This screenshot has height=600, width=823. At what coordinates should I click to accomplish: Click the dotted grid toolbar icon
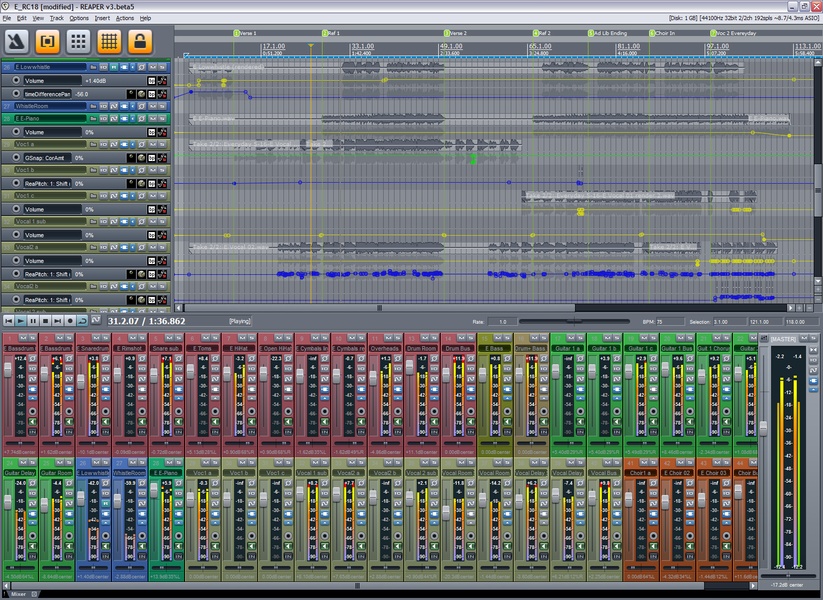[x=78, y=41]
